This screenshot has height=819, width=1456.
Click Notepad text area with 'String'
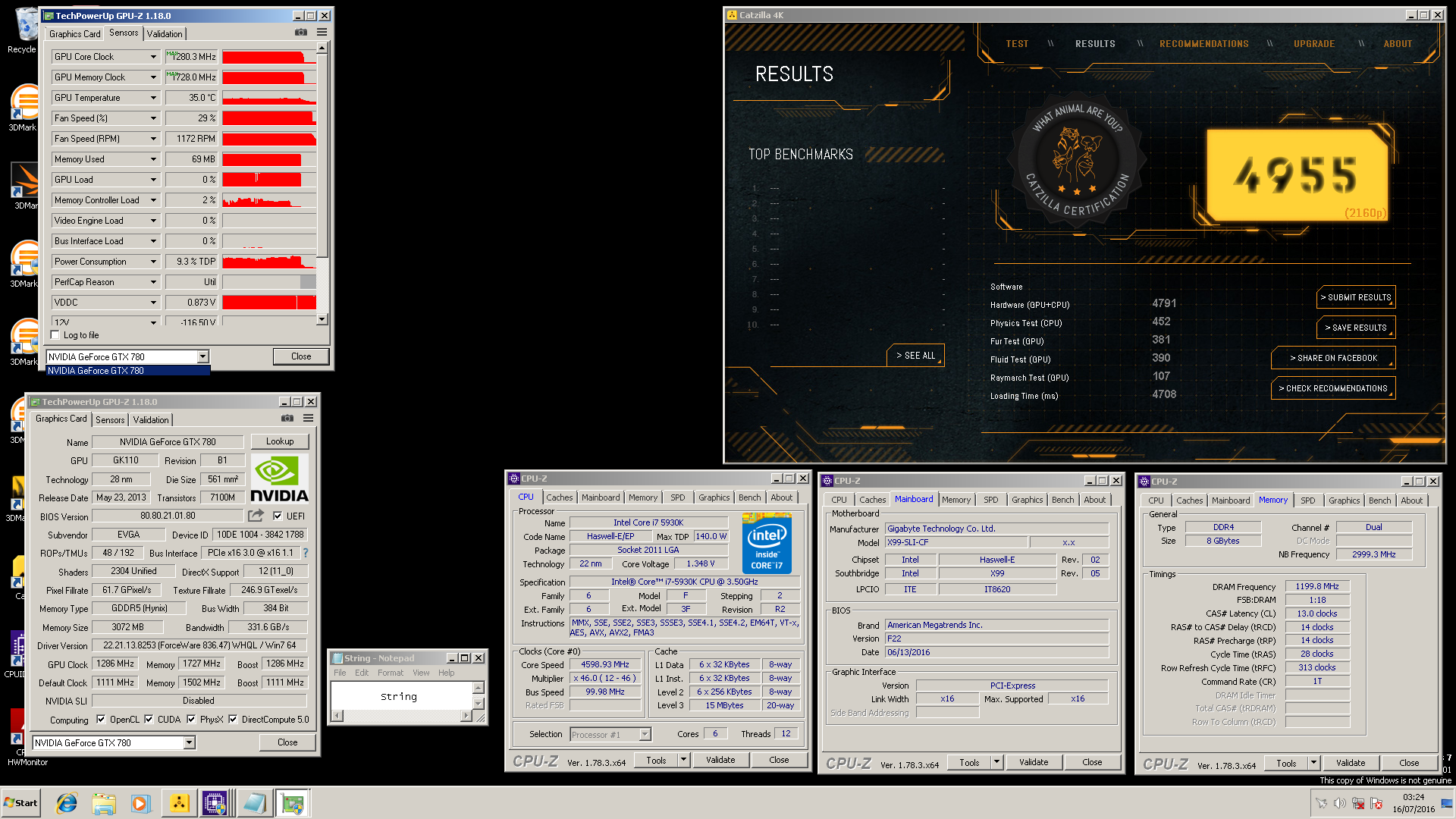click(401, 696)
